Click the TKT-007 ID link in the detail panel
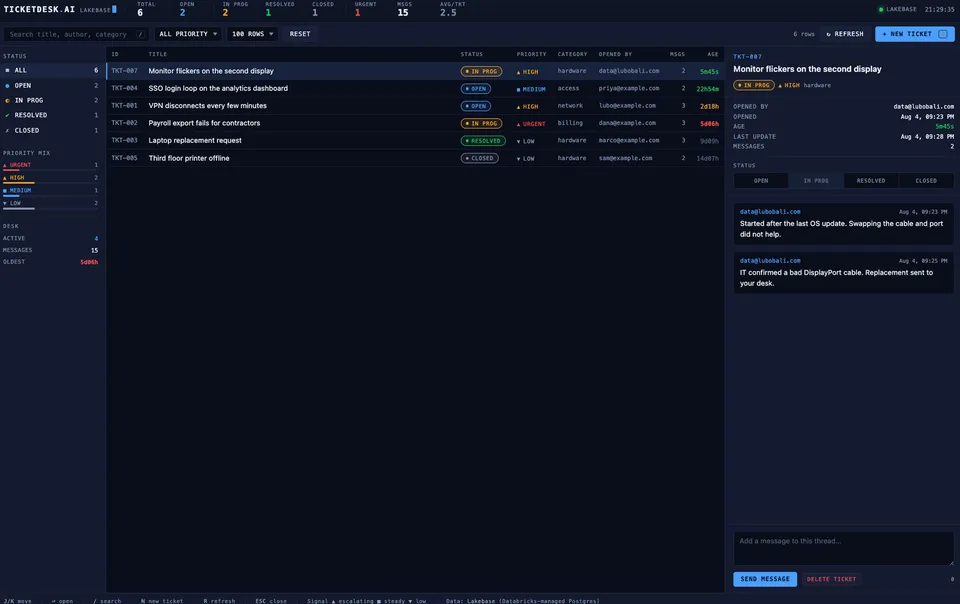Viewport: 960px width, 604px height. pyautogui.click(x=748, y=57)
